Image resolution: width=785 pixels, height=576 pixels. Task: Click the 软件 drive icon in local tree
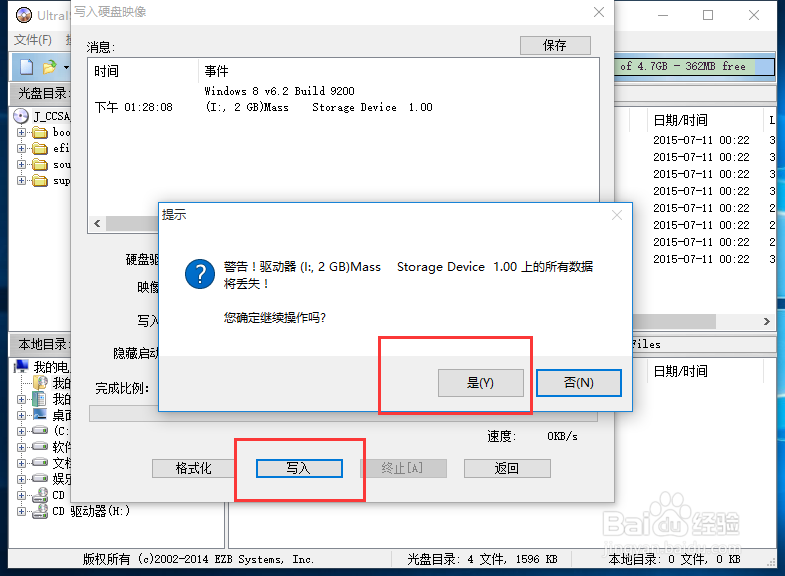40,446
